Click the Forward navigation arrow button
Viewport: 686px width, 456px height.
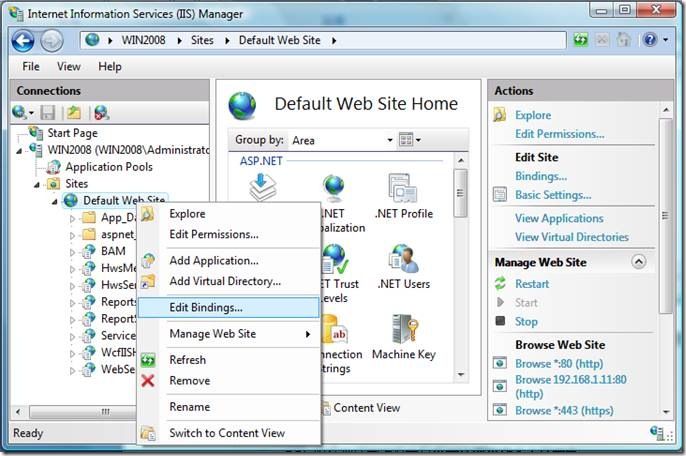[52, 41]
